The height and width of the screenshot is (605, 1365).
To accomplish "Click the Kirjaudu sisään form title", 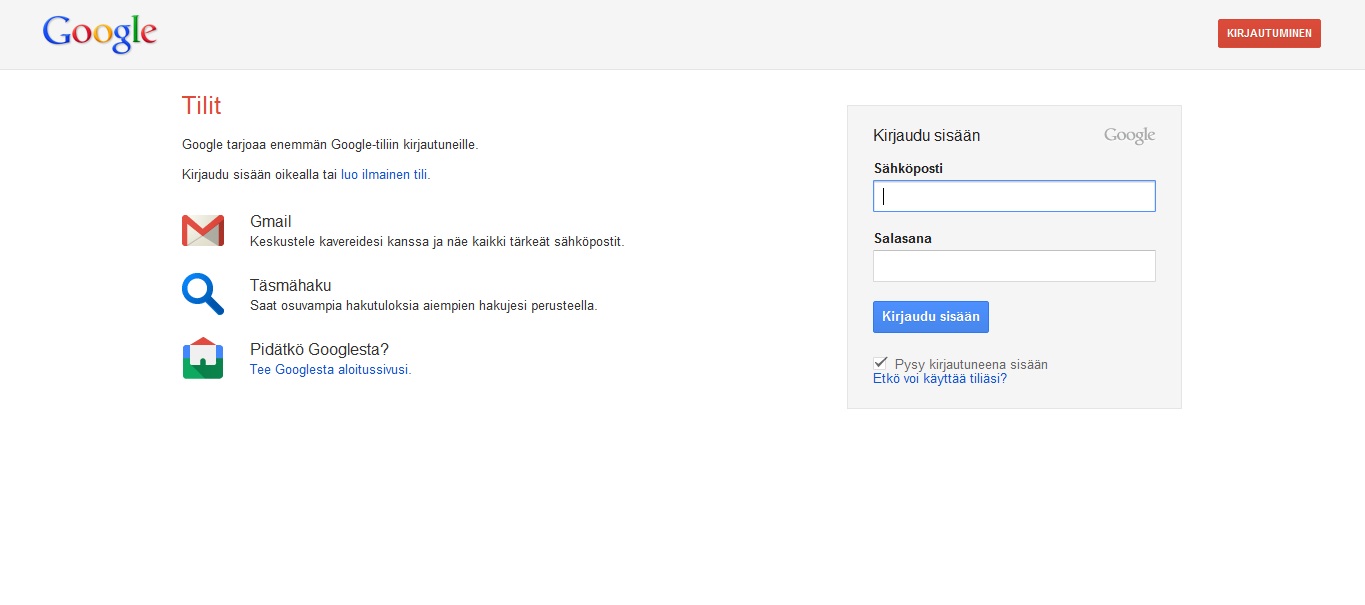I will coord(926,136).
